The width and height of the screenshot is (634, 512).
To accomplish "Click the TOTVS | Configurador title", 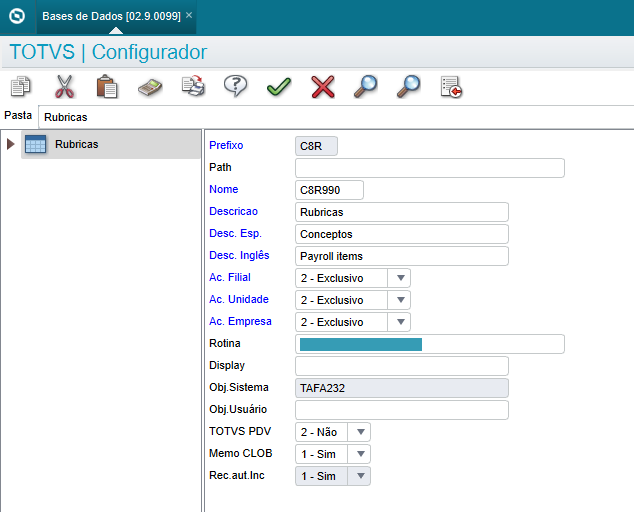I will [x=108, y=52].
